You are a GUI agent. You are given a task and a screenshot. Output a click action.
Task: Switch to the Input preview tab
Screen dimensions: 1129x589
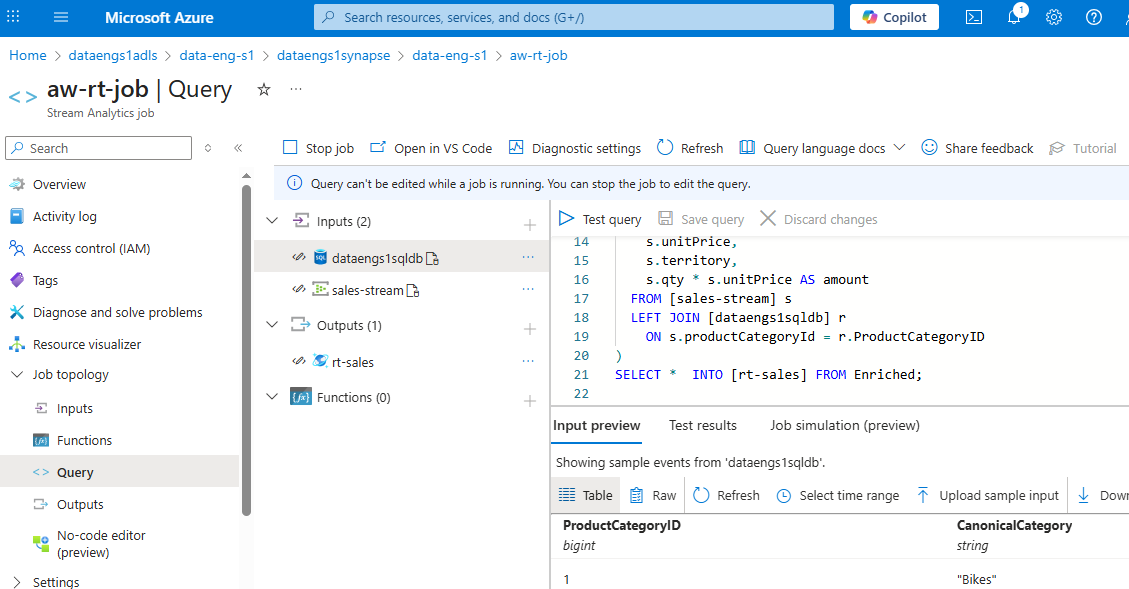(596, 426)
